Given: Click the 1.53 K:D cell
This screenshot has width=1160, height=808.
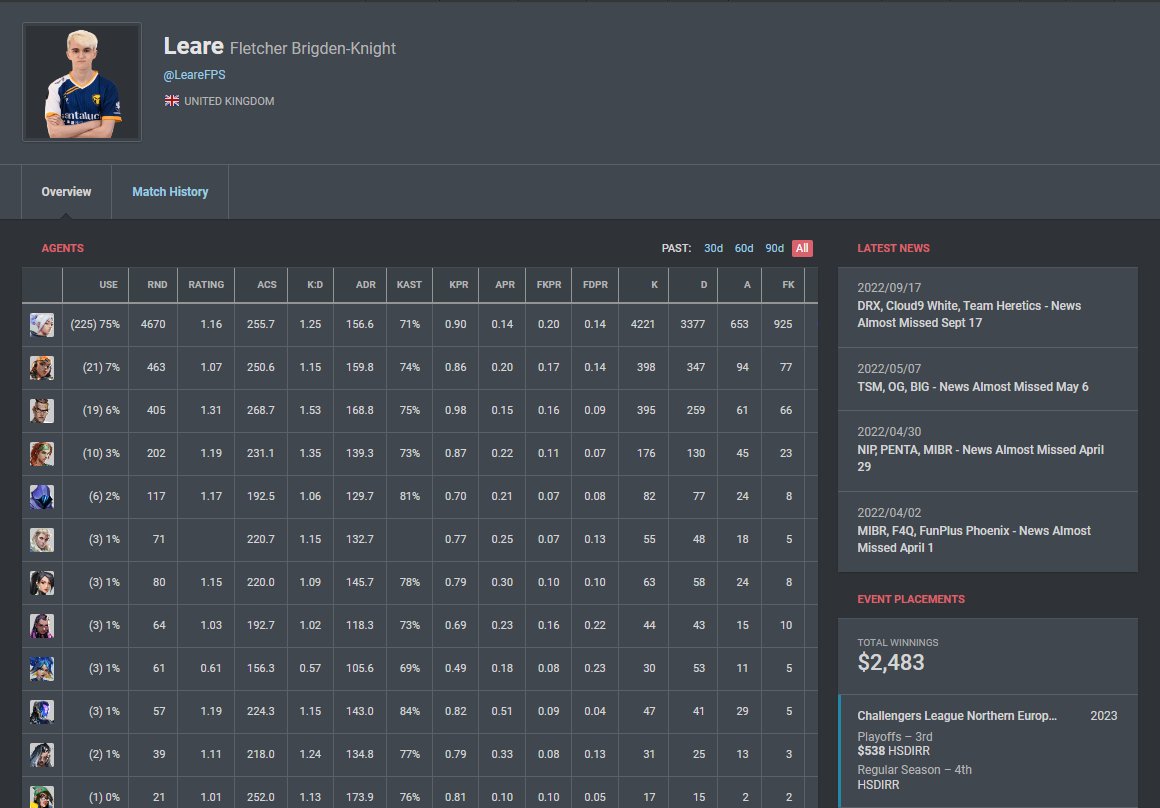Looking at the screenshot, I should (x=310, y=410).
